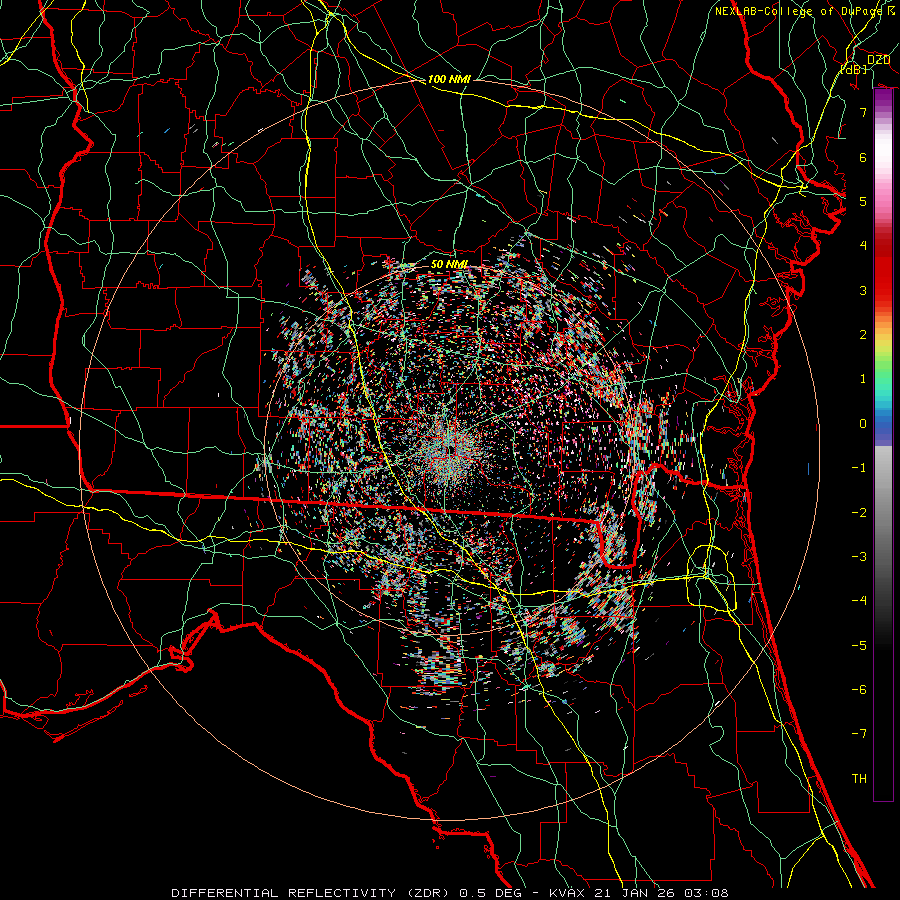The height and width of the screenshot is (900, 900).
Task: Click the 5 value on color scale
Action: tap(863, 201)
